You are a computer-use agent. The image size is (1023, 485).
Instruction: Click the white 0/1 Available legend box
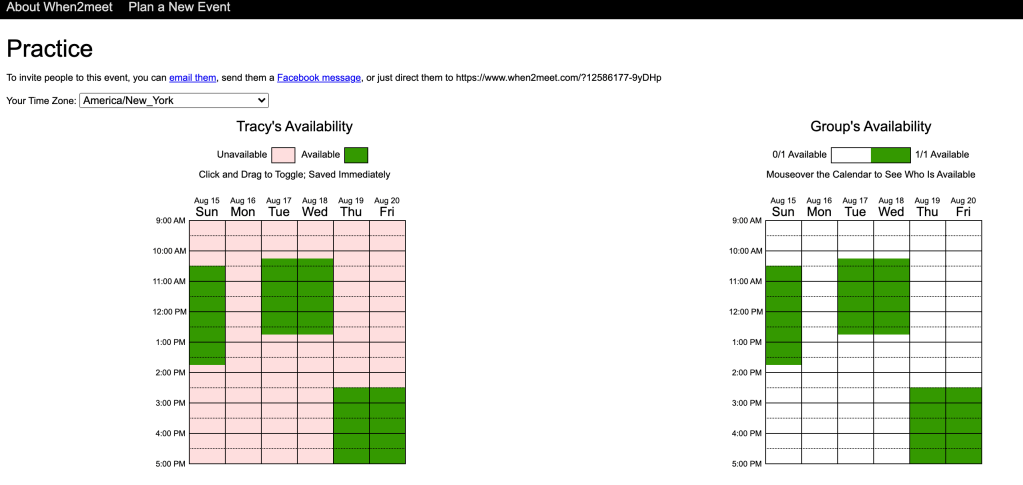pos(851,155)
